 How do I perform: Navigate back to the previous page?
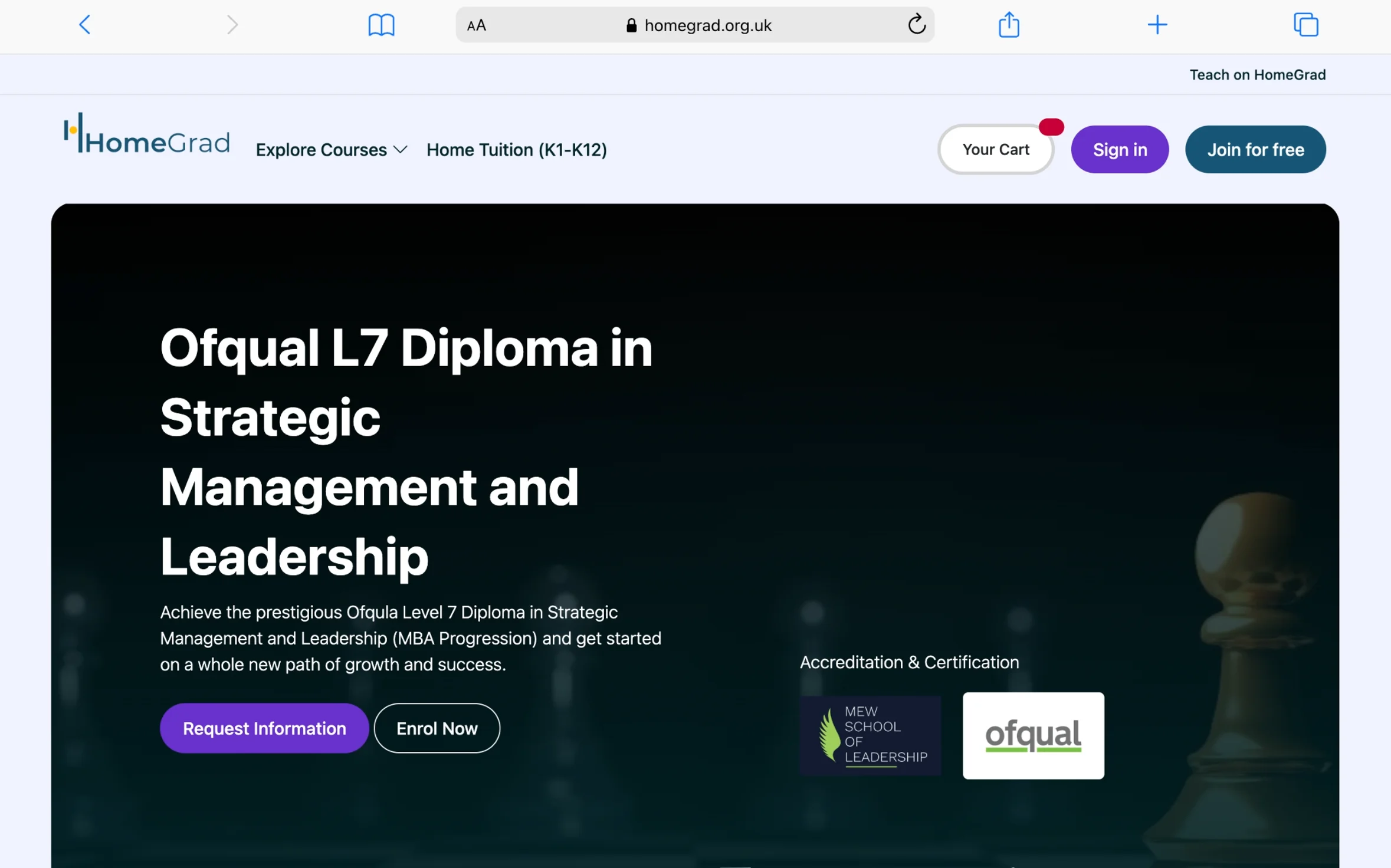coord(84,25)
